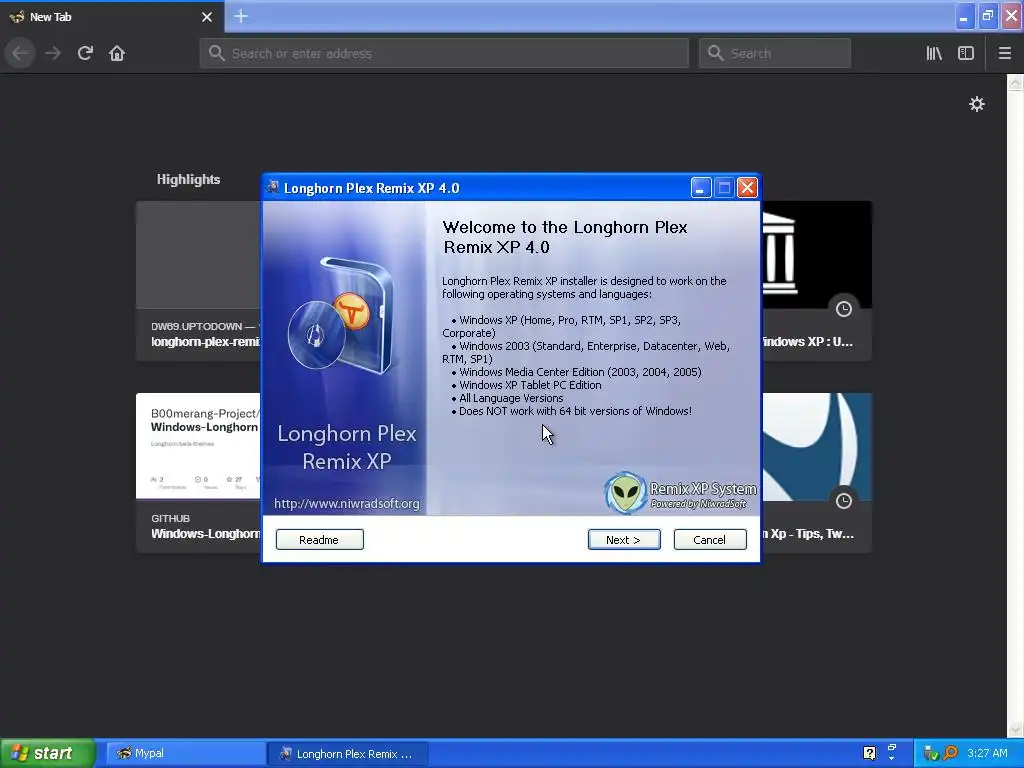
Task: Visit the niwradsoft.org link in installer
Action: click(347, 504)
